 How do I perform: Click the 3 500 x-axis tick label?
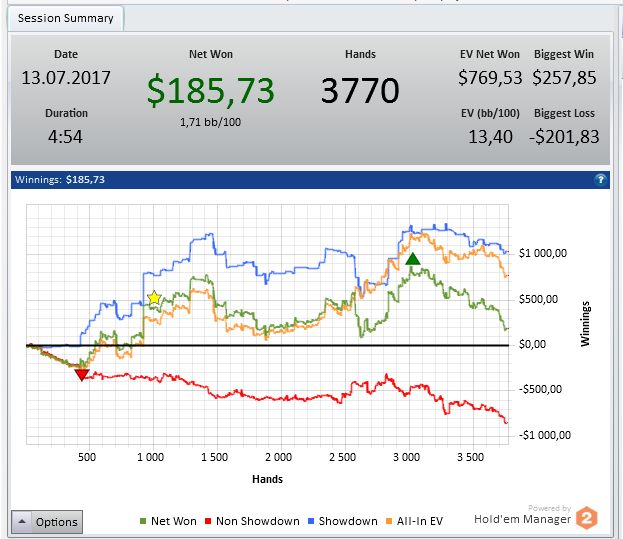point(470,457)
